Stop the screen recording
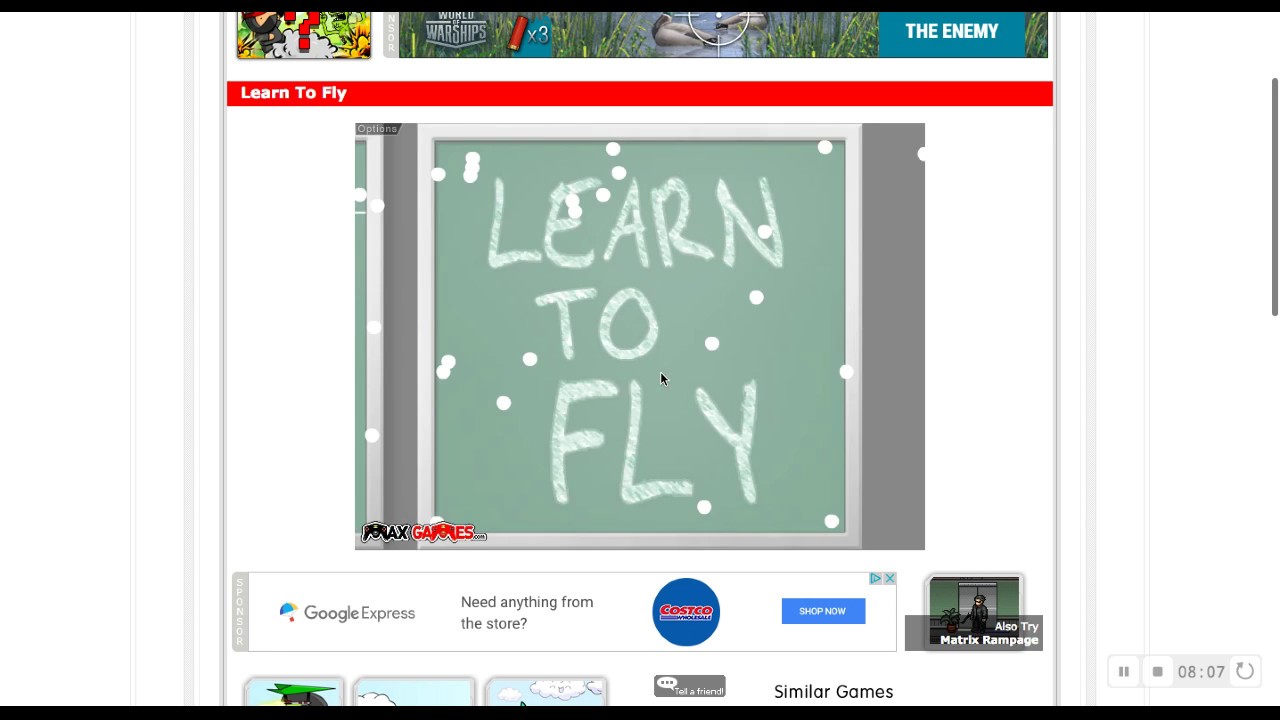Image resolution: width=1280 pixels, height=720 pixels. tap(1157, 672)
